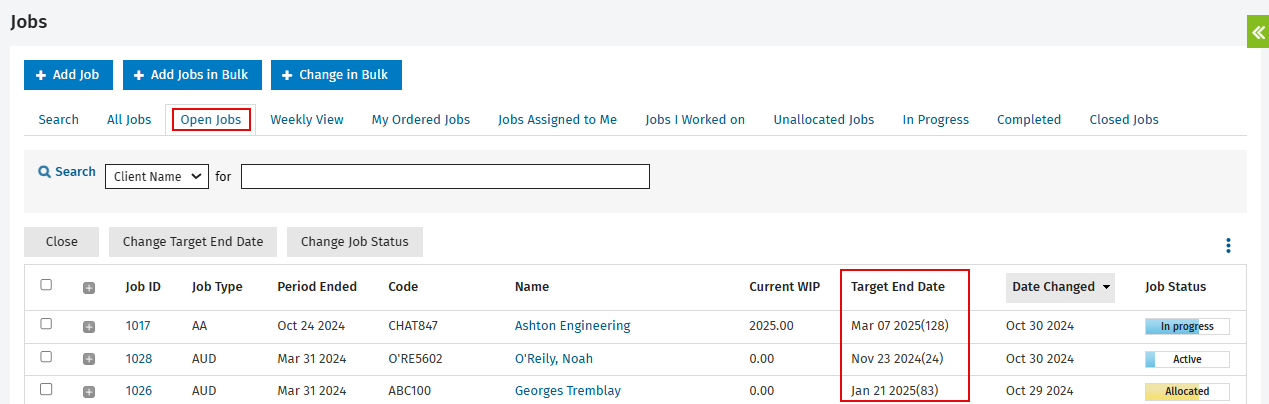Open Georges Tremblay client link
The width and height of the screenshot is (1269, 404).
pyautogui.click(x=568, y=391)
